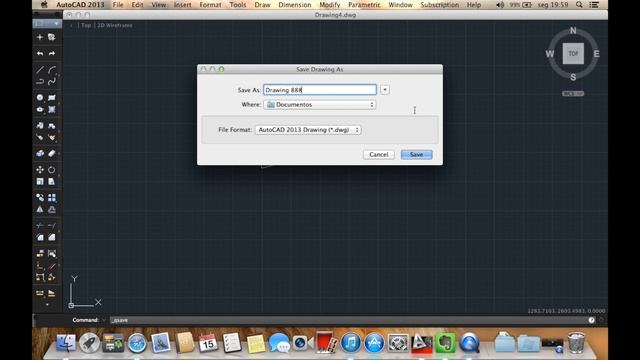640x360 pixels.
Task: Select the Hatch tool
Action: [52, 109]
